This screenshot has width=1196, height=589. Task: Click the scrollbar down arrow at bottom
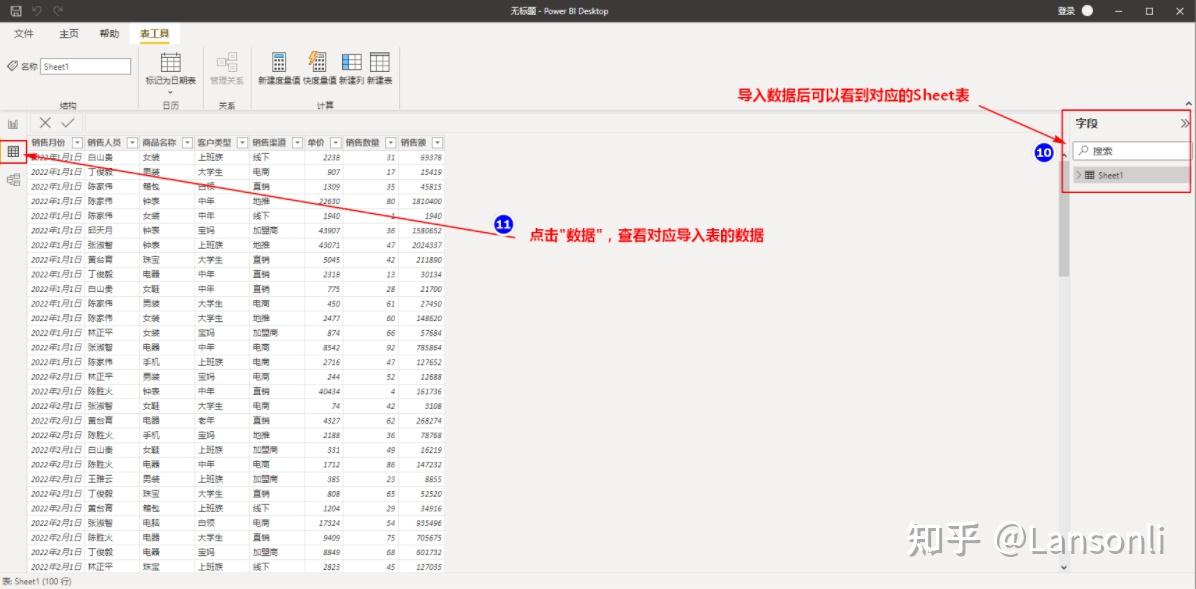pos(1064,567)
